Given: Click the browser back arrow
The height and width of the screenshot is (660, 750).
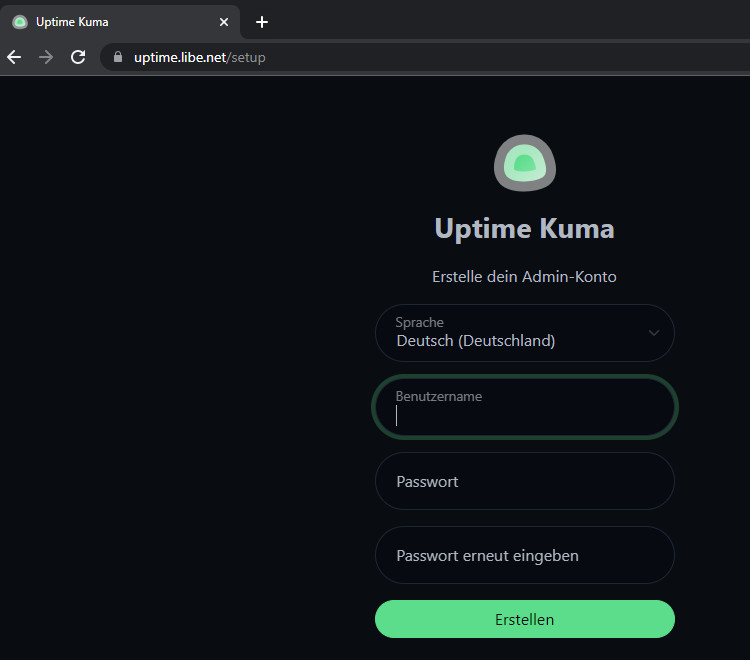Looking at the screenshot, I should coord(14,57).
